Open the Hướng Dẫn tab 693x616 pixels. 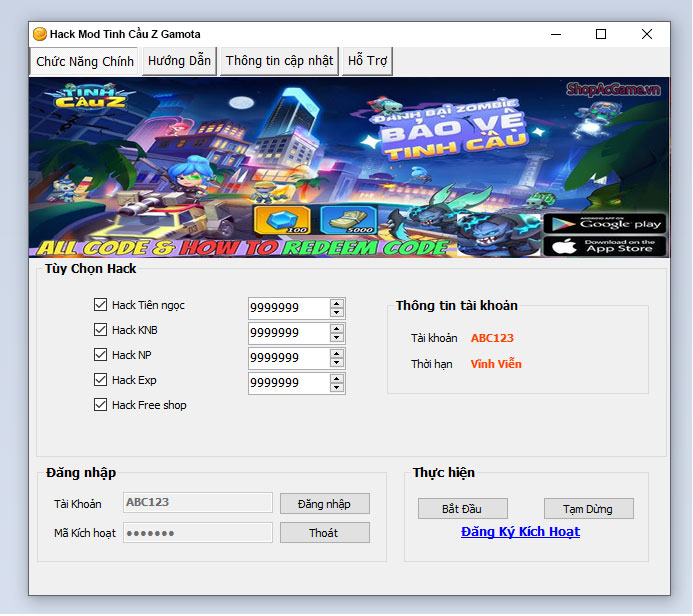pos(179,61)
